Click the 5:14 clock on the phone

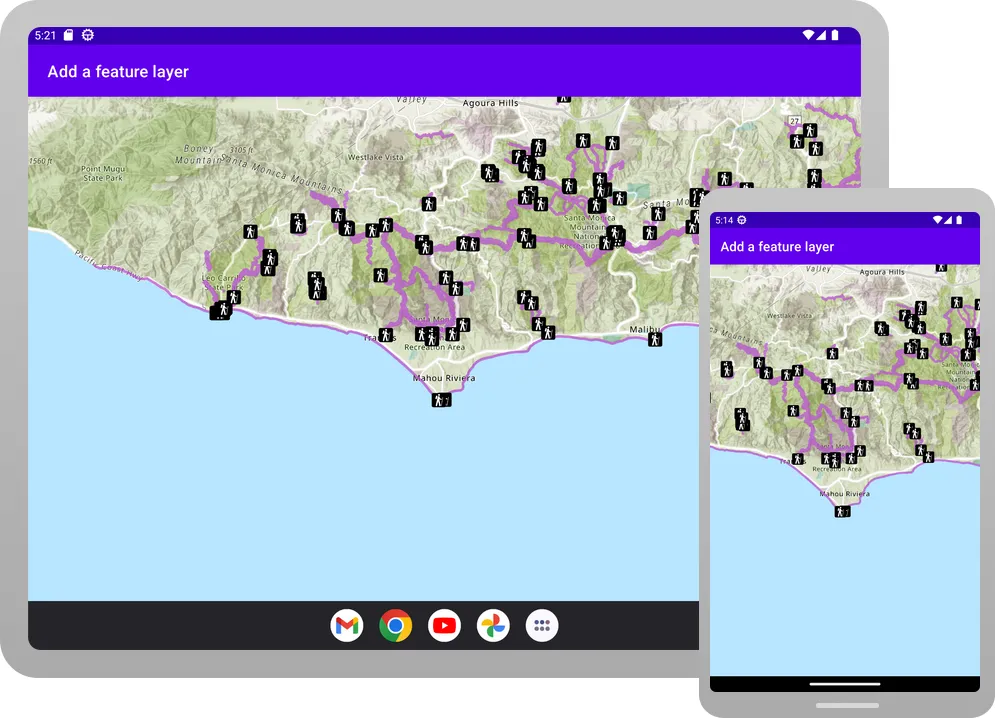tap(723, 220)
